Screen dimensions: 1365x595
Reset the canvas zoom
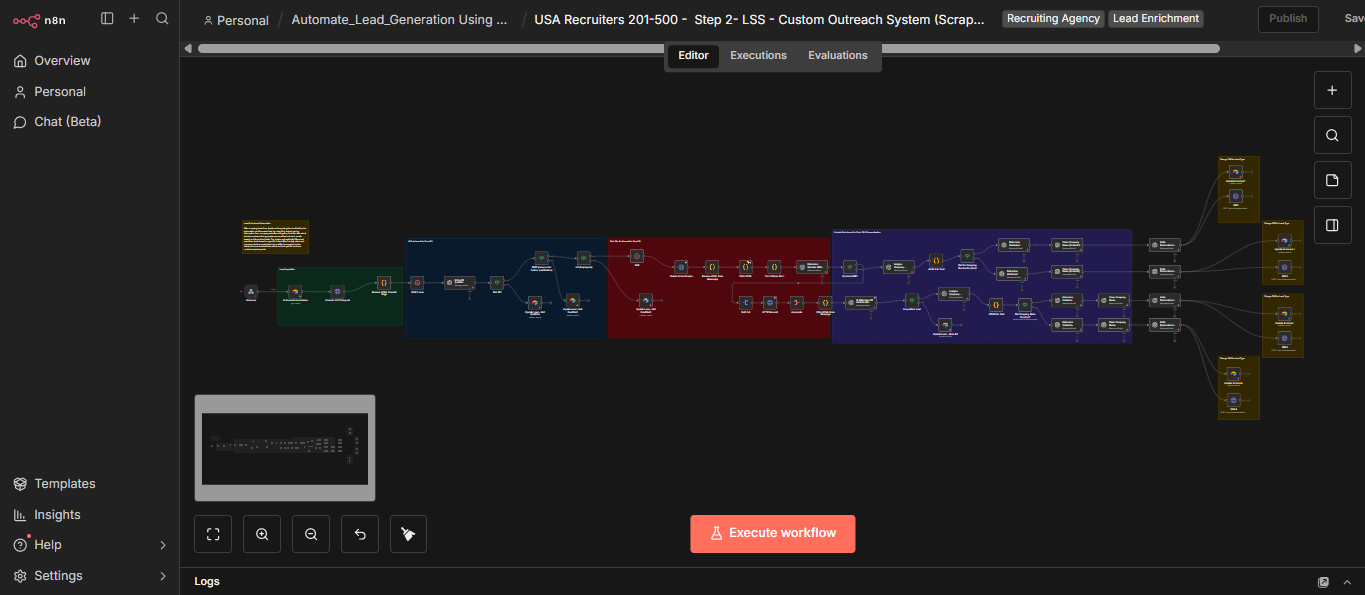click(360, 534)
